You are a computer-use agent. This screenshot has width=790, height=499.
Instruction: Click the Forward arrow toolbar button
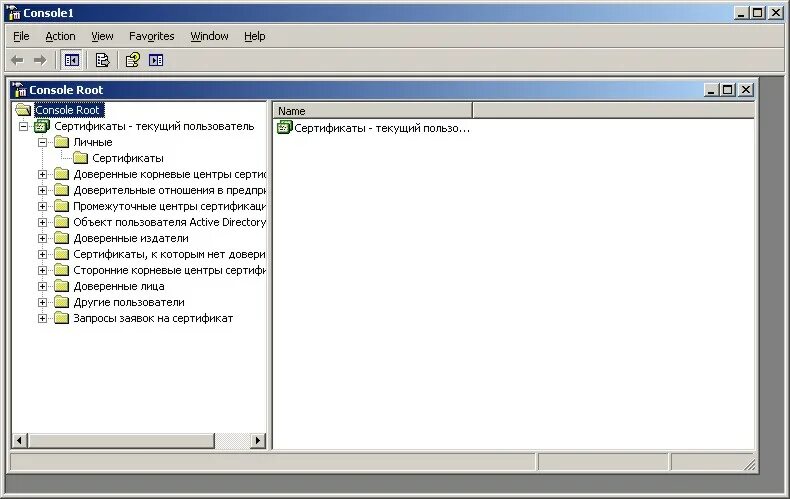40,60
